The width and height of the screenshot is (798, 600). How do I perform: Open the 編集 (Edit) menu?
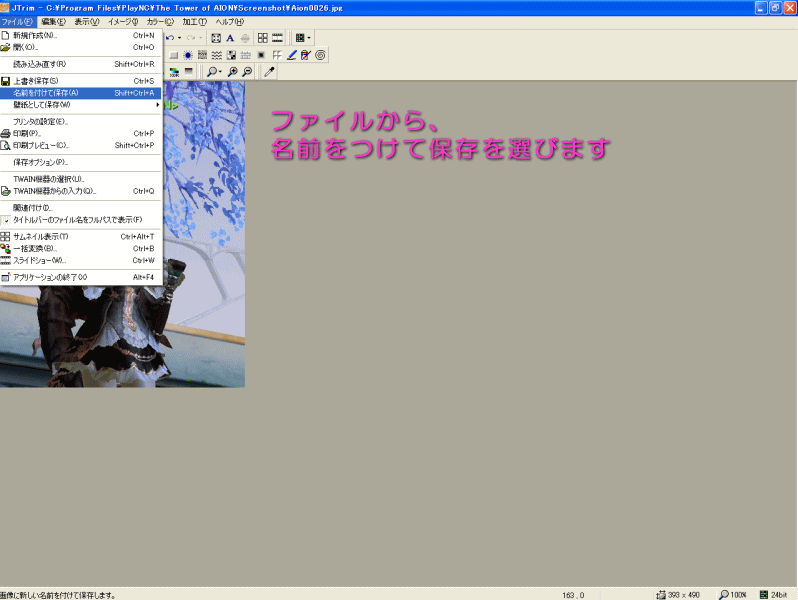click(53, 22)
